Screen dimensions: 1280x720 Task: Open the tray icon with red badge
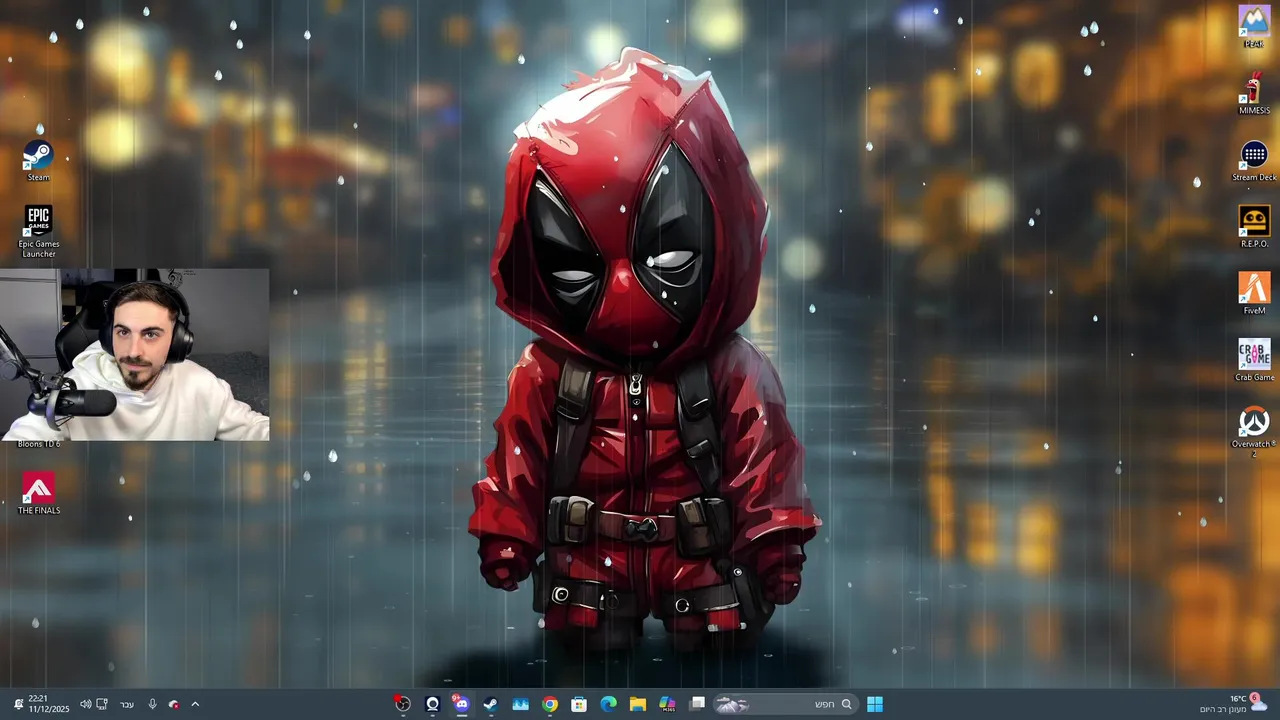tap(174, 704)
